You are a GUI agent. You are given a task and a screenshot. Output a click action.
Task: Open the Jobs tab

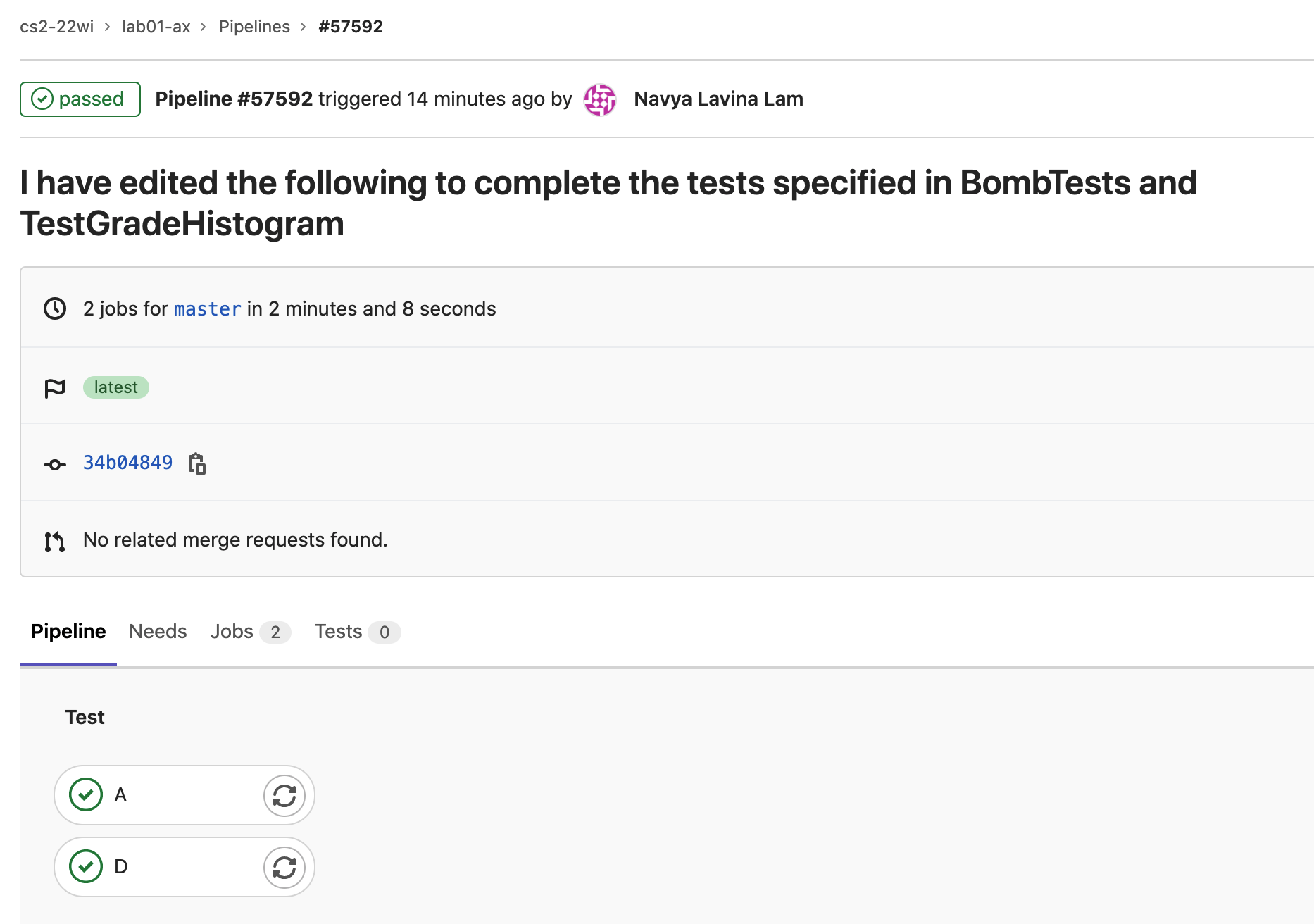click(250, 632)
